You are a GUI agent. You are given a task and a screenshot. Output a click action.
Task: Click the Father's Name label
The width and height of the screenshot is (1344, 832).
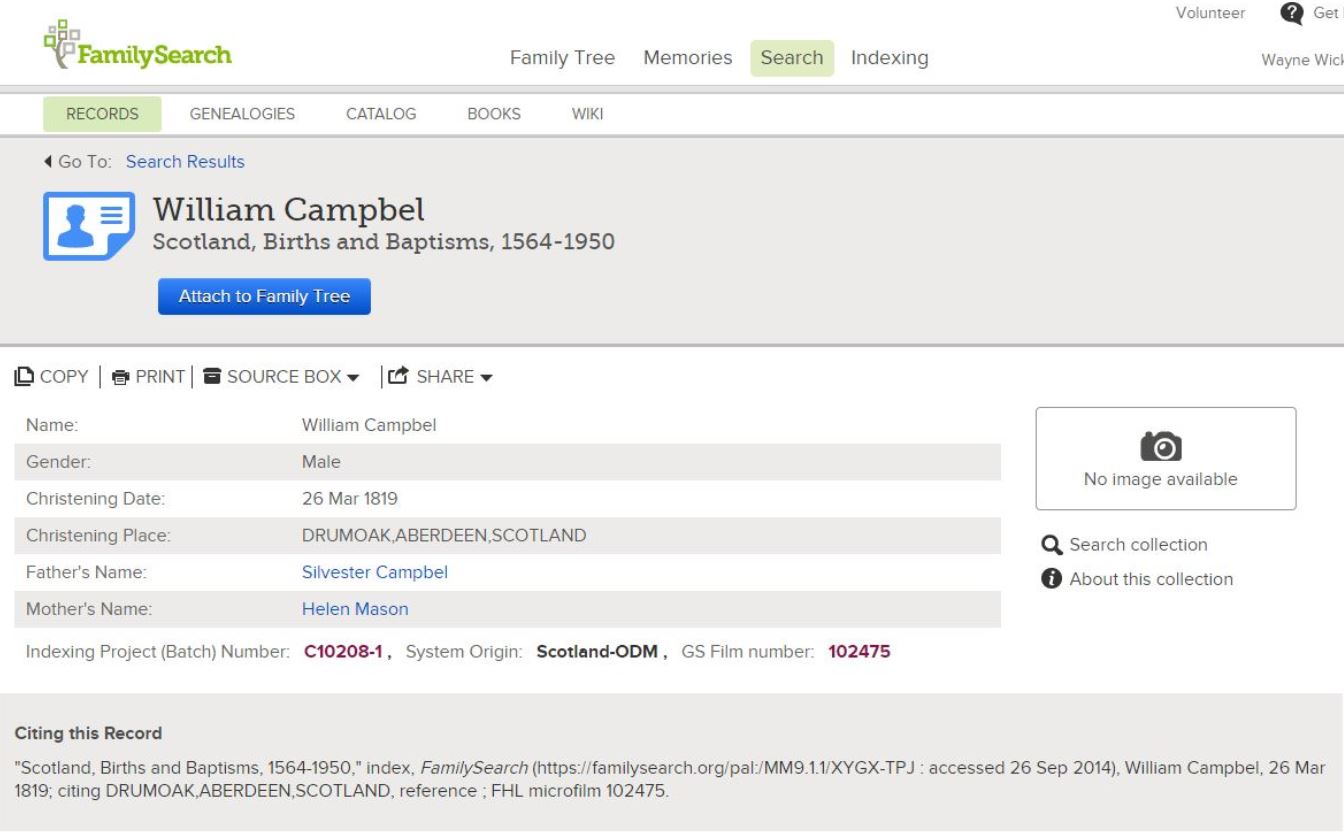tap(86, 572)
